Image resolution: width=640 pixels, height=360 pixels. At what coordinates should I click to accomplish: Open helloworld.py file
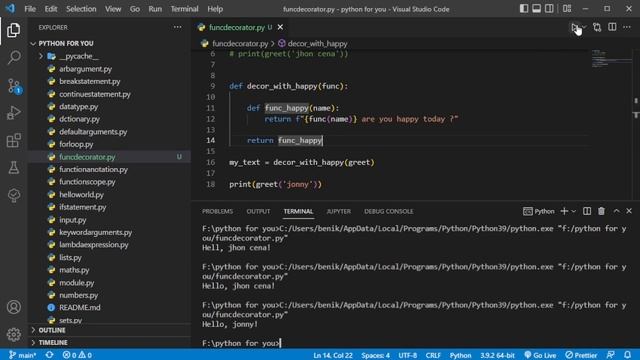(81, 194)
